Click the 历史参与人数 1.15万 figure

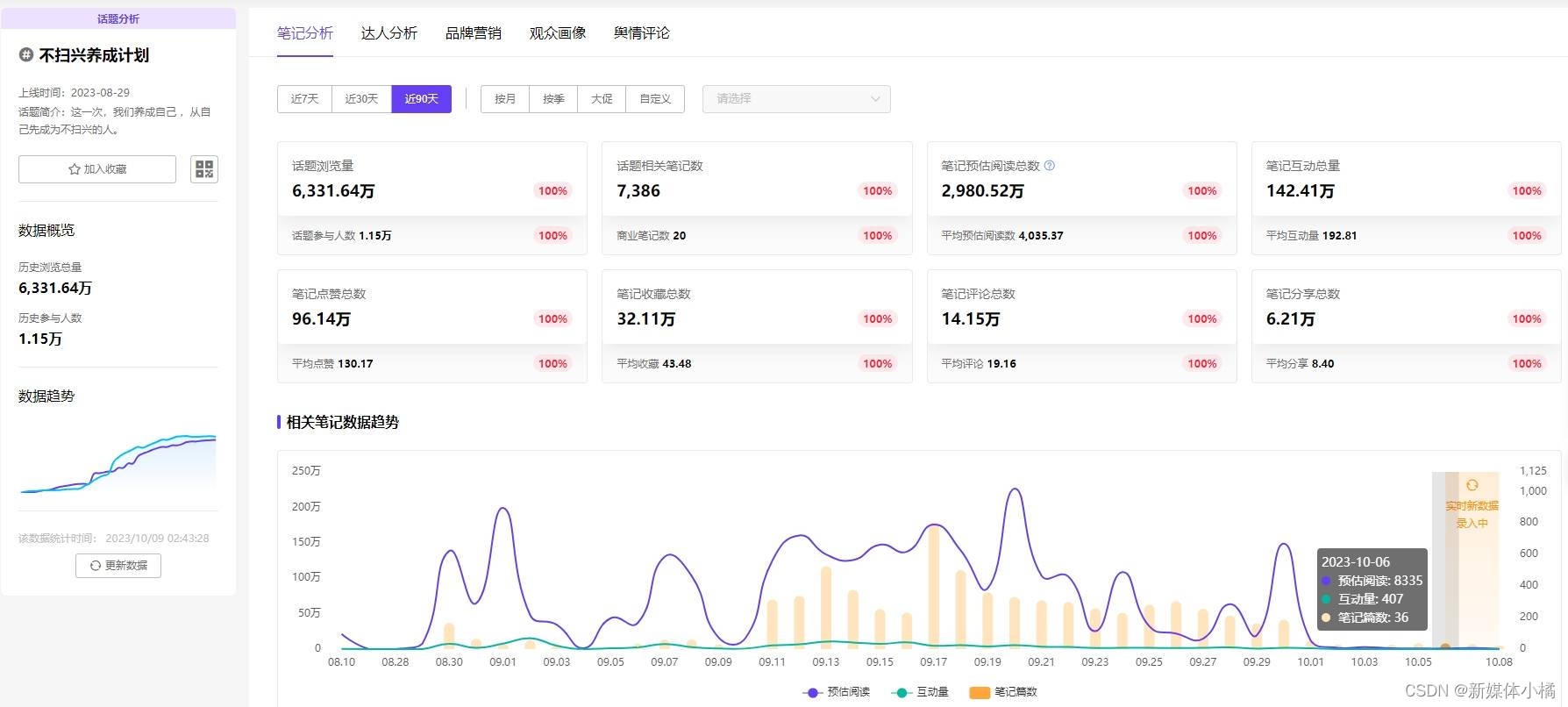pos(40,339)
